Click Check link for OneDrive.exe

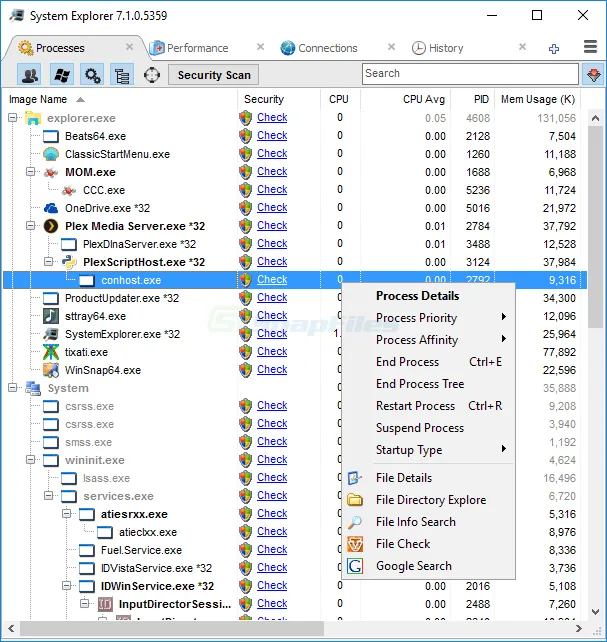(x=272, y=207)
